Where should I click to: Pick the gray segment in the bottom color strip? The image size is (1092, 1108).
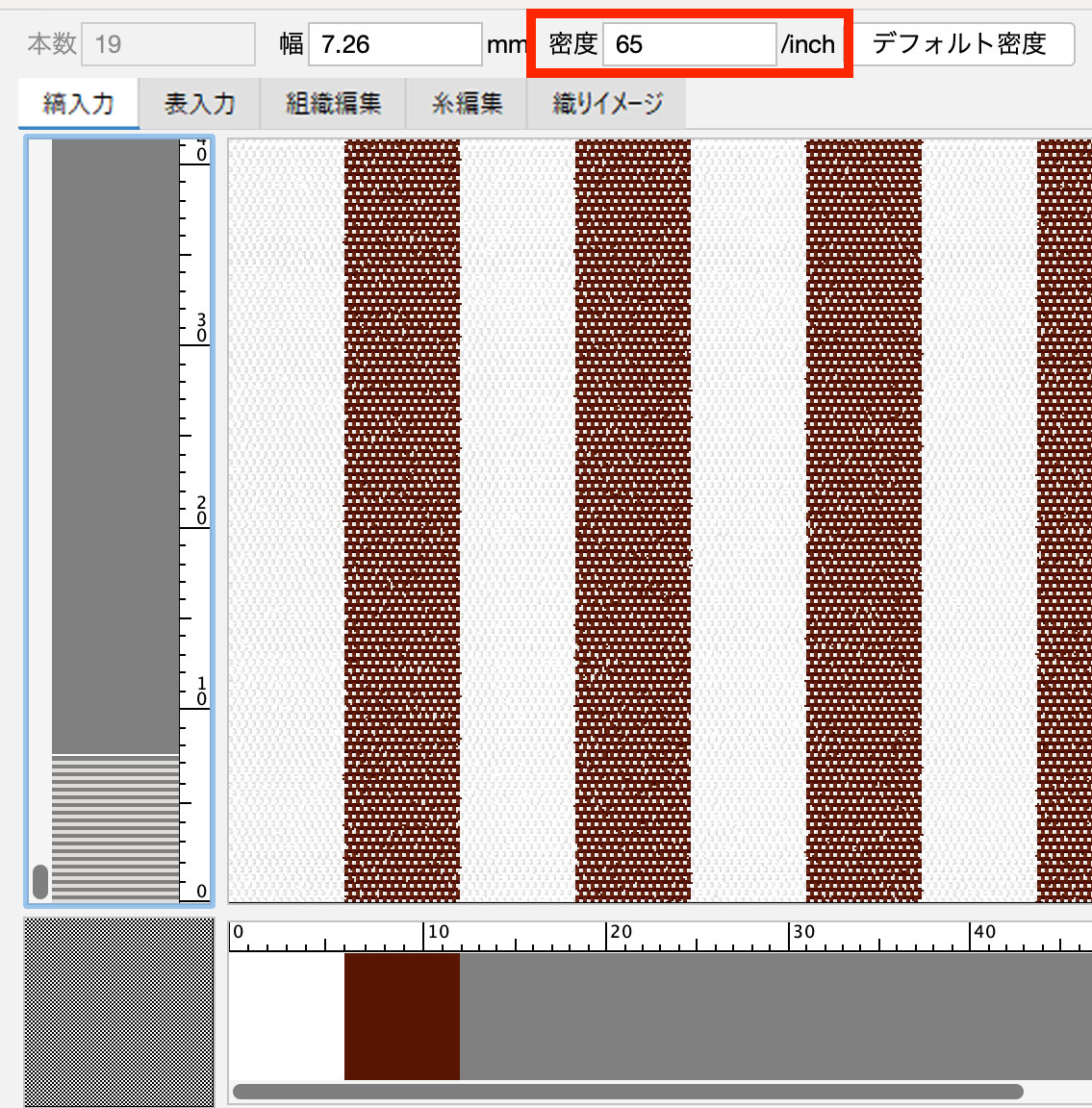coord(770,1016)
